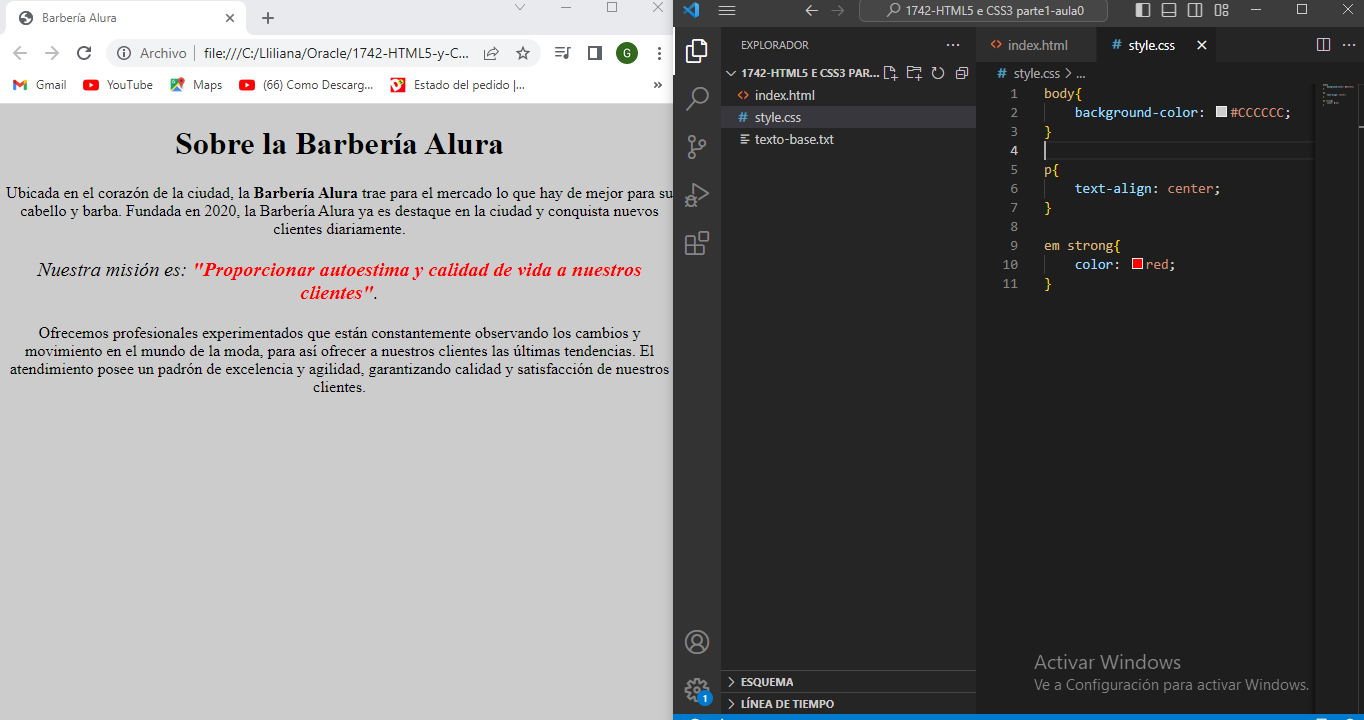Open texto-base.txt in the explorer tree
Viewport: 1364px width, 720px height.
point(848,139)
